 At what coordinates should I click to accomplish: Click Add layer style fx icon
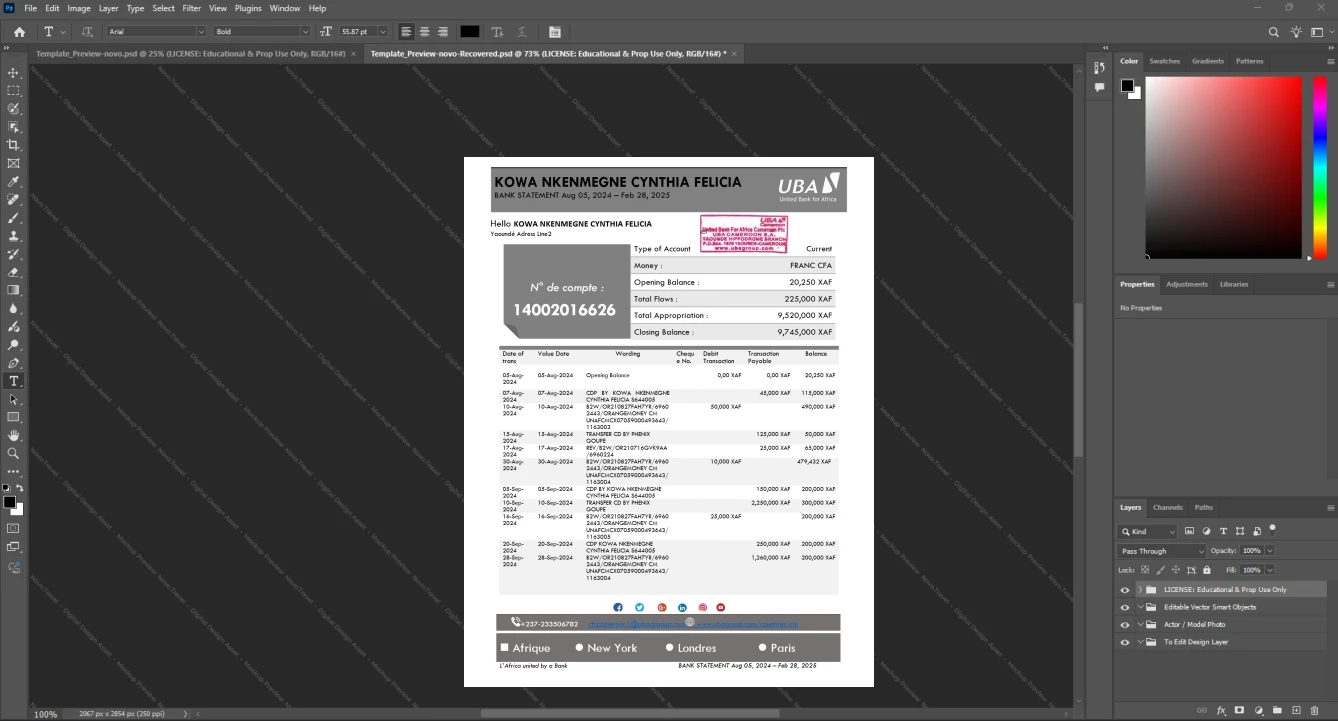(1221, 710)
